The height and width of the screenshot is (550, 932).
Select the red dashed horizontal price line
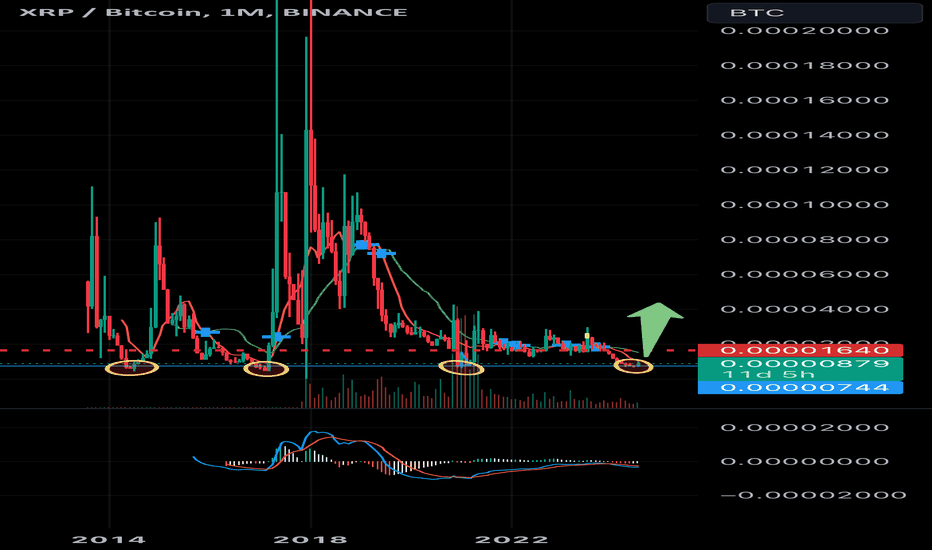(x=348, y=350)
